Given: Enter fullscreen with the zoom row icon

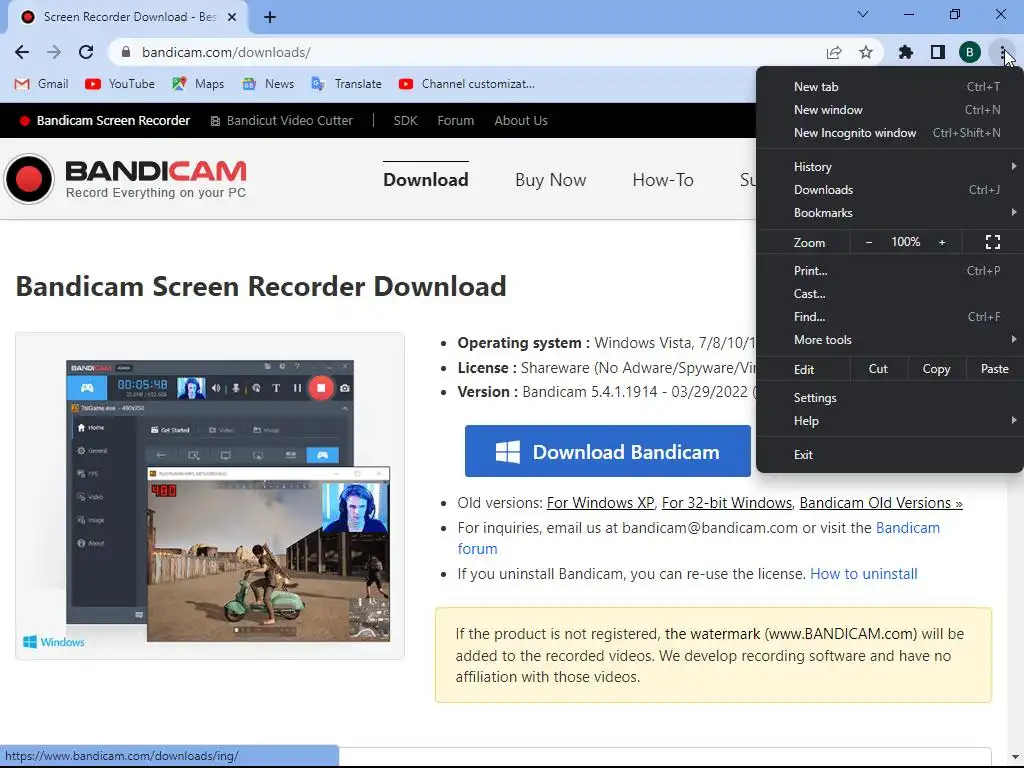Looking at the screenshot, I should coord(993,242).
